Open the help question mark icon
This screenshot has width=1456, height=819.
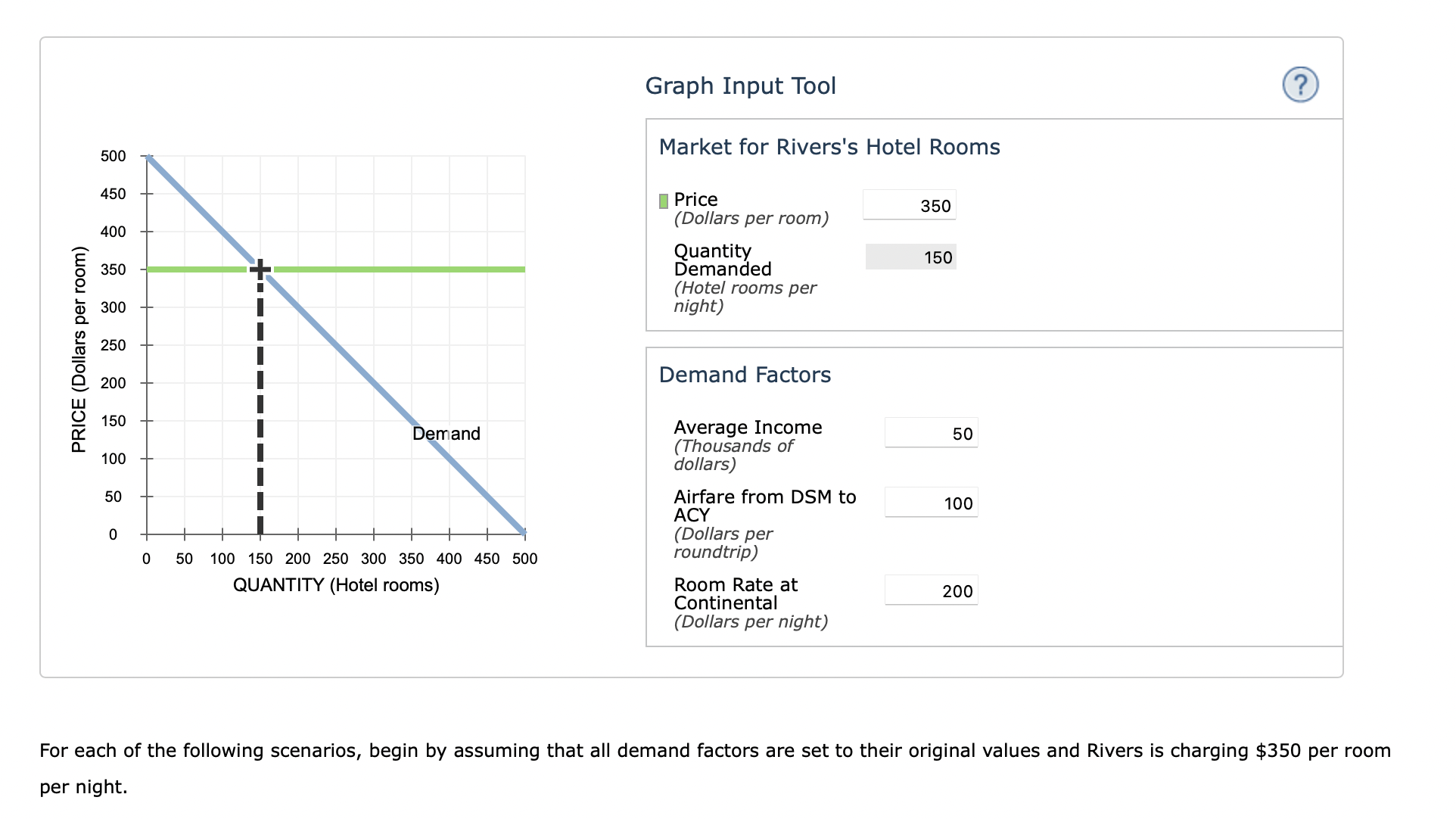tap(1300, 85)
